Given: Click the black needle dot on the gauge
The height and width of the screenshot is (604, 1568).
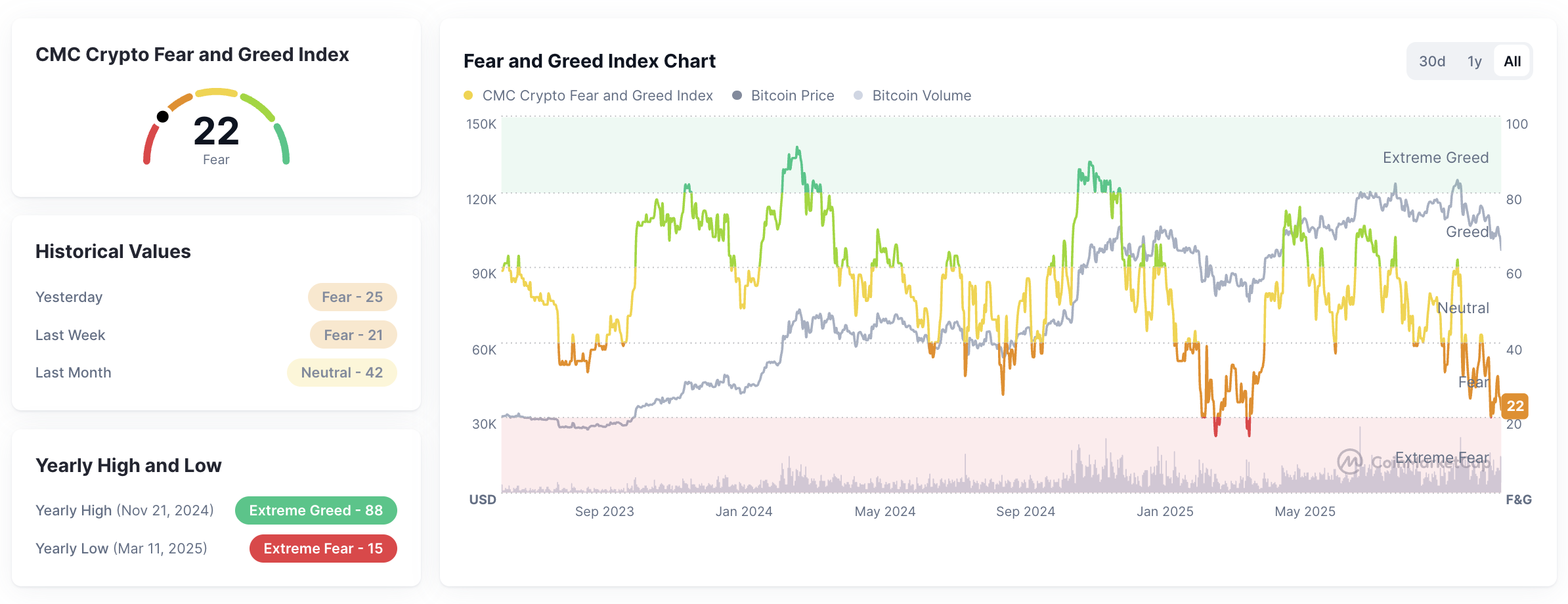Looking at the screenshot, I should point(162,116).
